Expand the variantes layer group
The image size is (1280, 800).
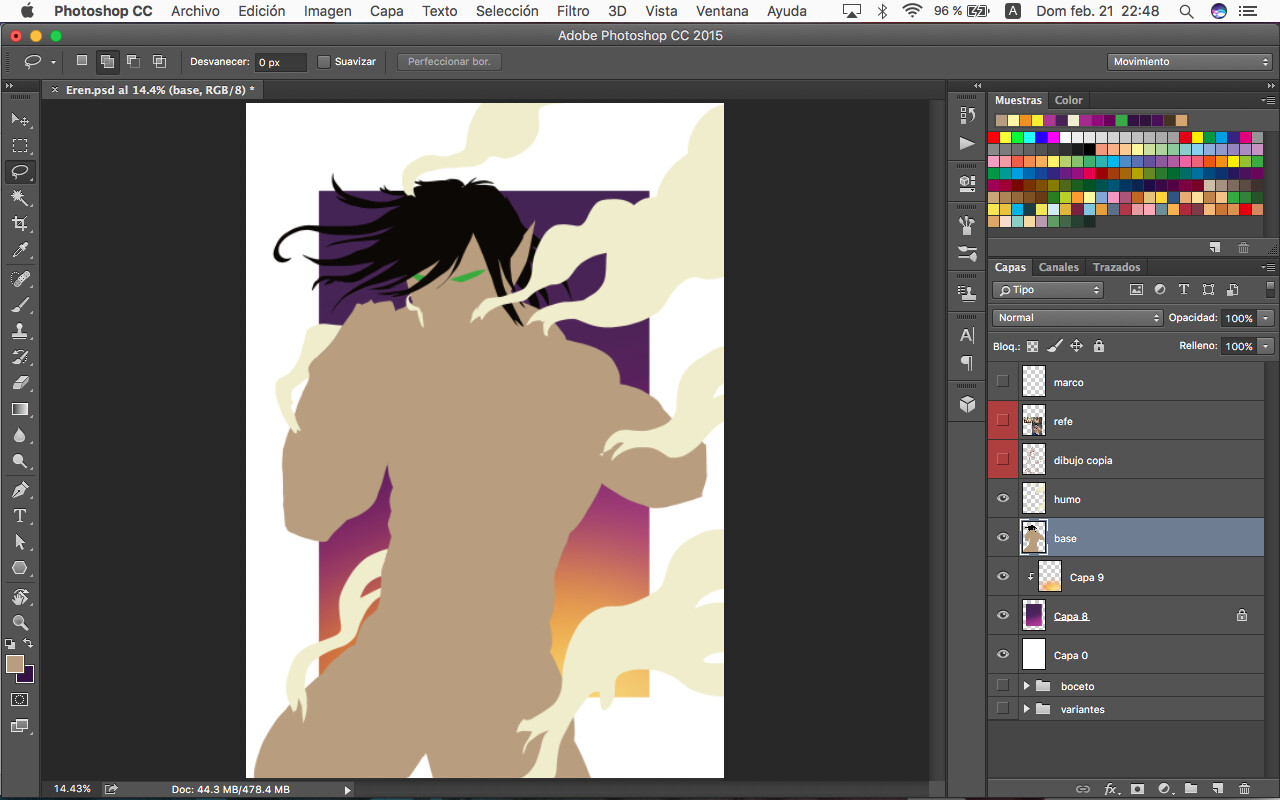1026,709
